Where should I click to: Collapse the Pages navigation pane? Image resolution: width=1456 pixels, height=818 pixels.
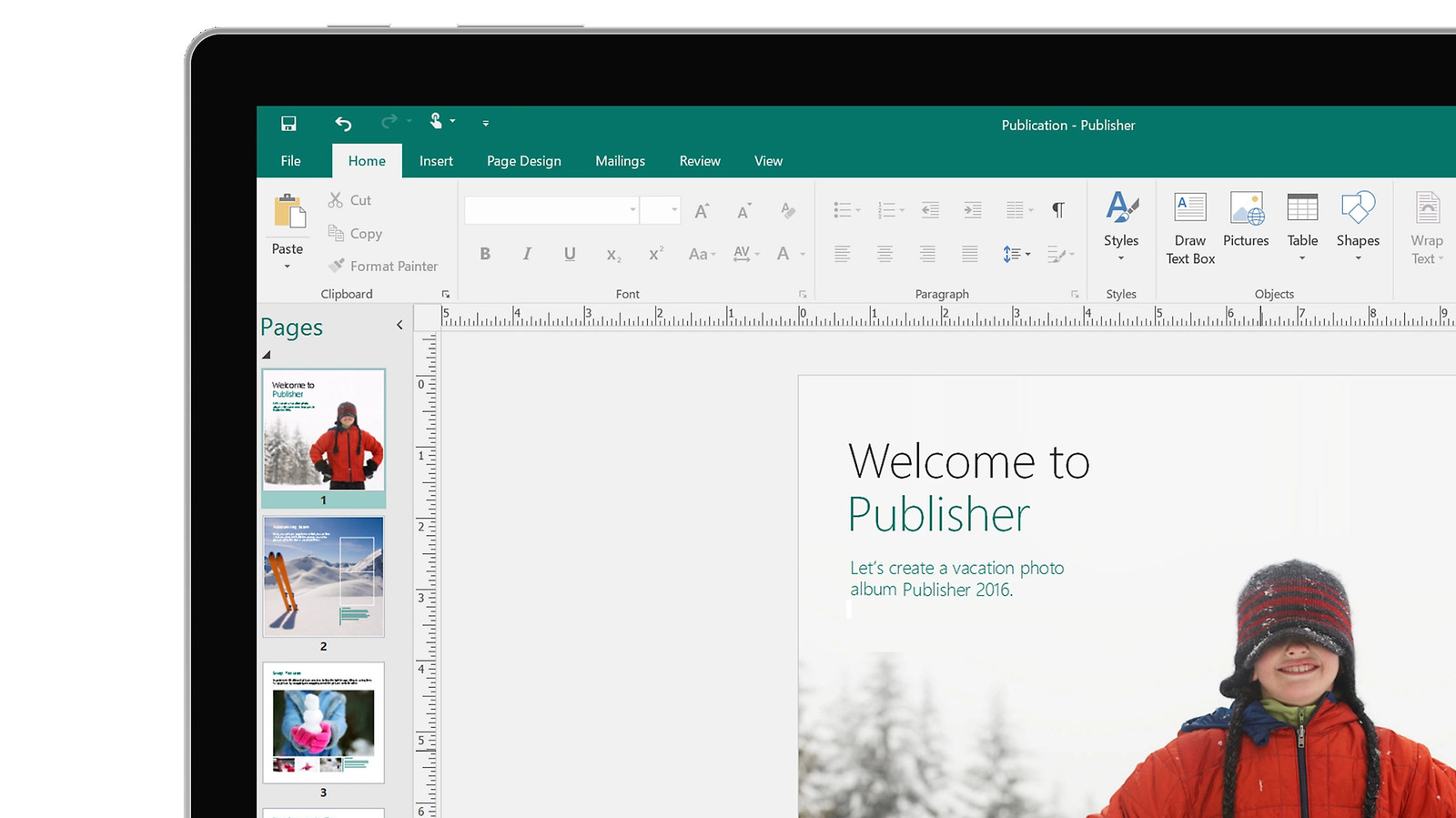tap(399, 325)
